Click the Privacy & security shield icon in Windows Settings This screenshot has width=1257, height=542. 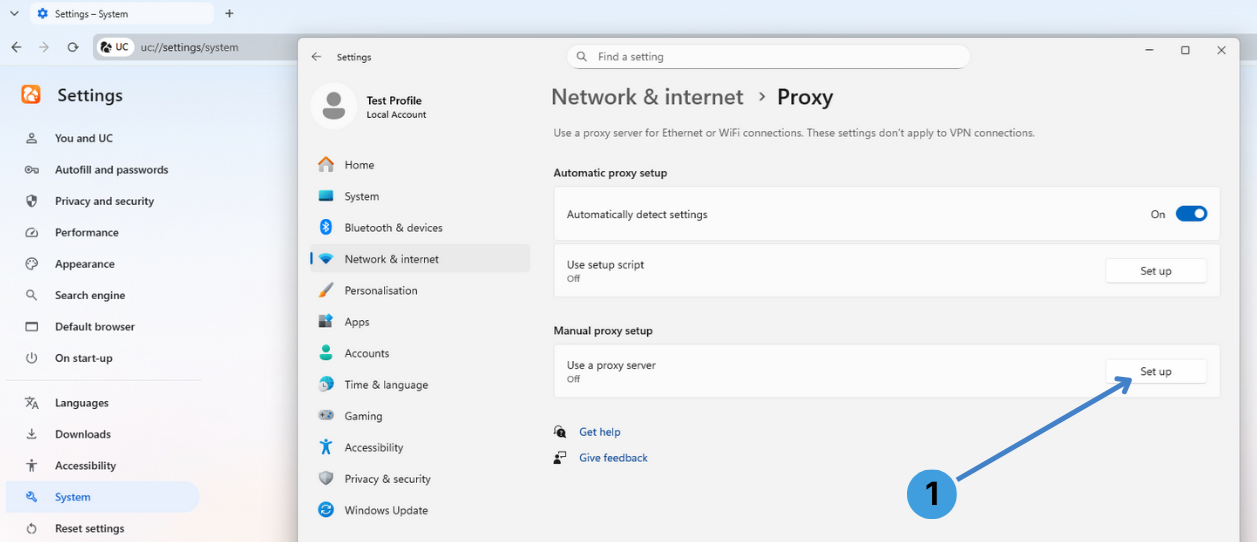[x=326, y=478]
